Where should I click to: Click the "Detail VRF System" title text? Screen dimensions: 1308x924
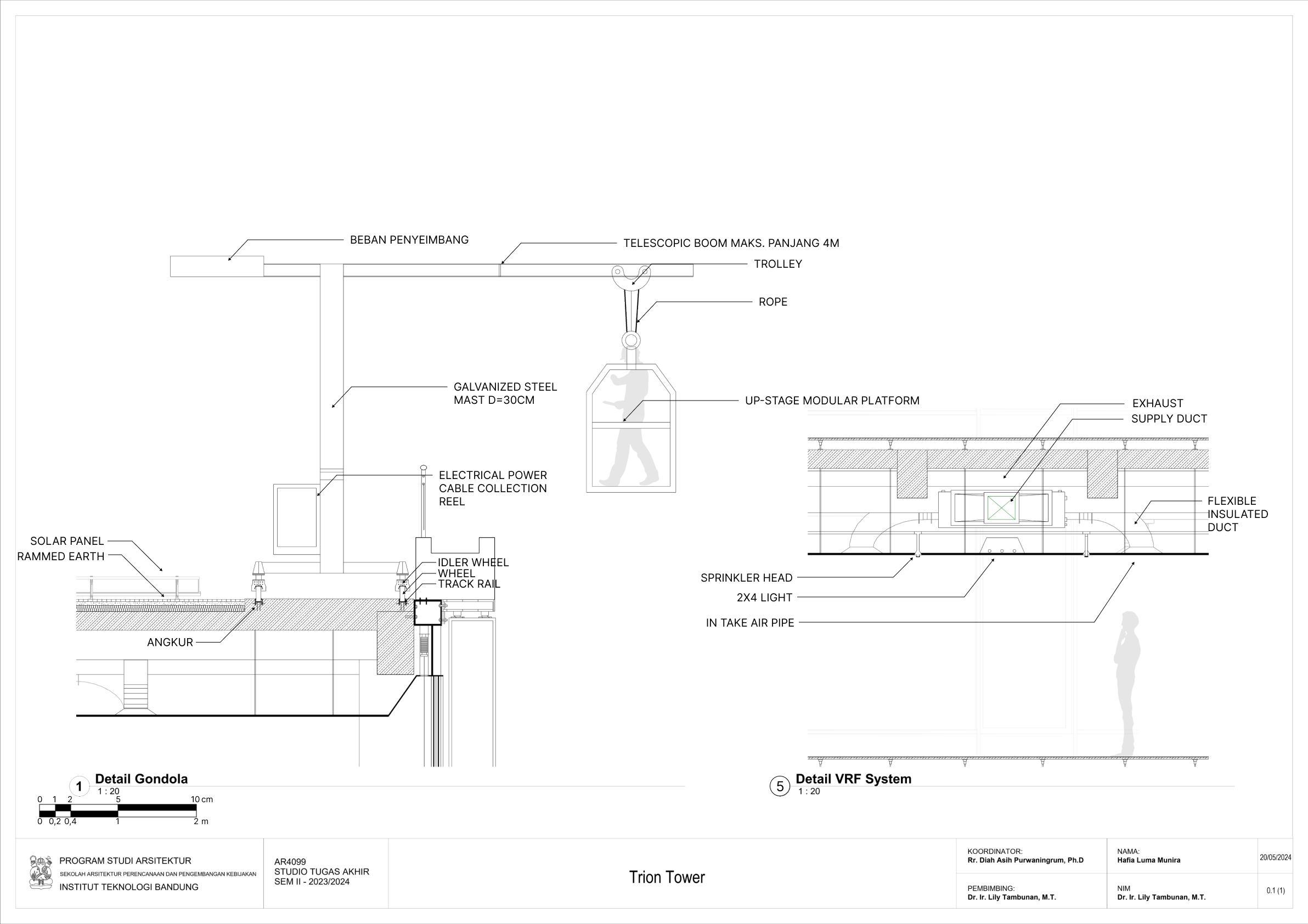853,779
